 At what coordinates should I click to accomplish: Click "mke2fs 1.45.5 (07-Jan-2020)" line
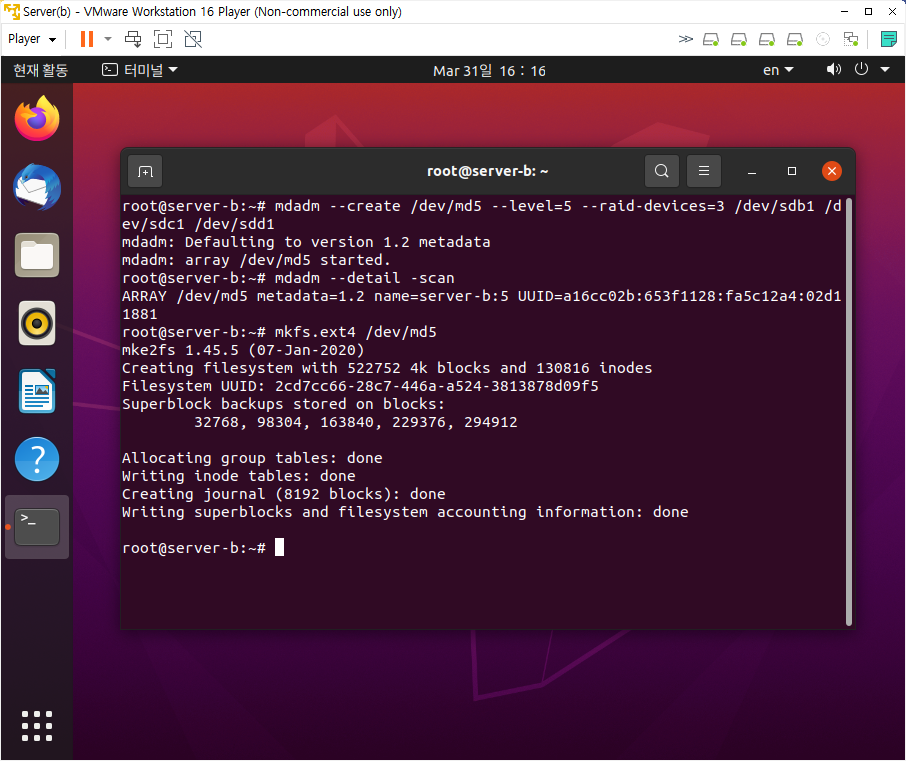click(243, 350)
